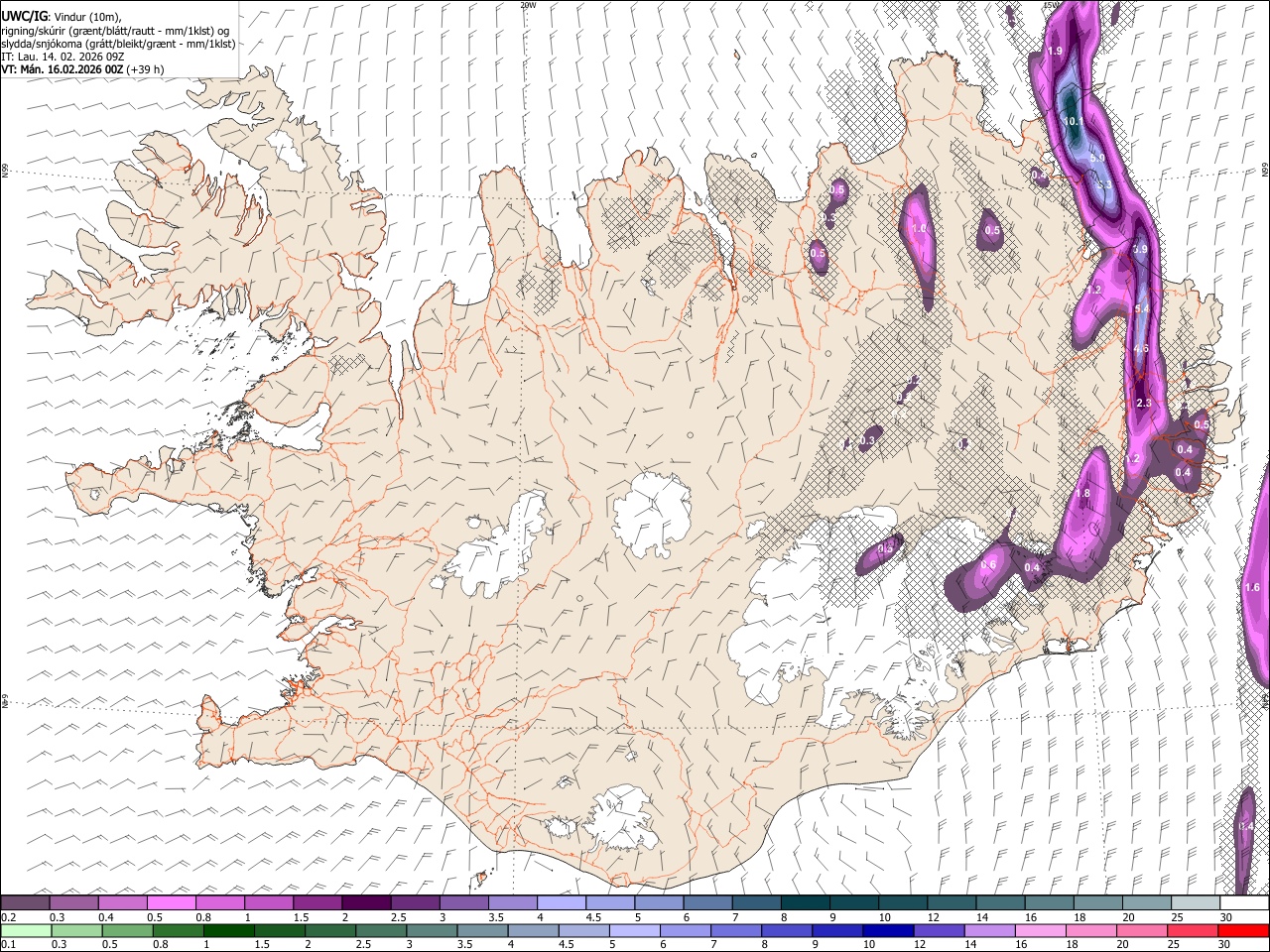Click the 5.4 precipitation value on the map
This screenshot has height=952, width=1270.
pyautogui.click(x=1141, y=309)
